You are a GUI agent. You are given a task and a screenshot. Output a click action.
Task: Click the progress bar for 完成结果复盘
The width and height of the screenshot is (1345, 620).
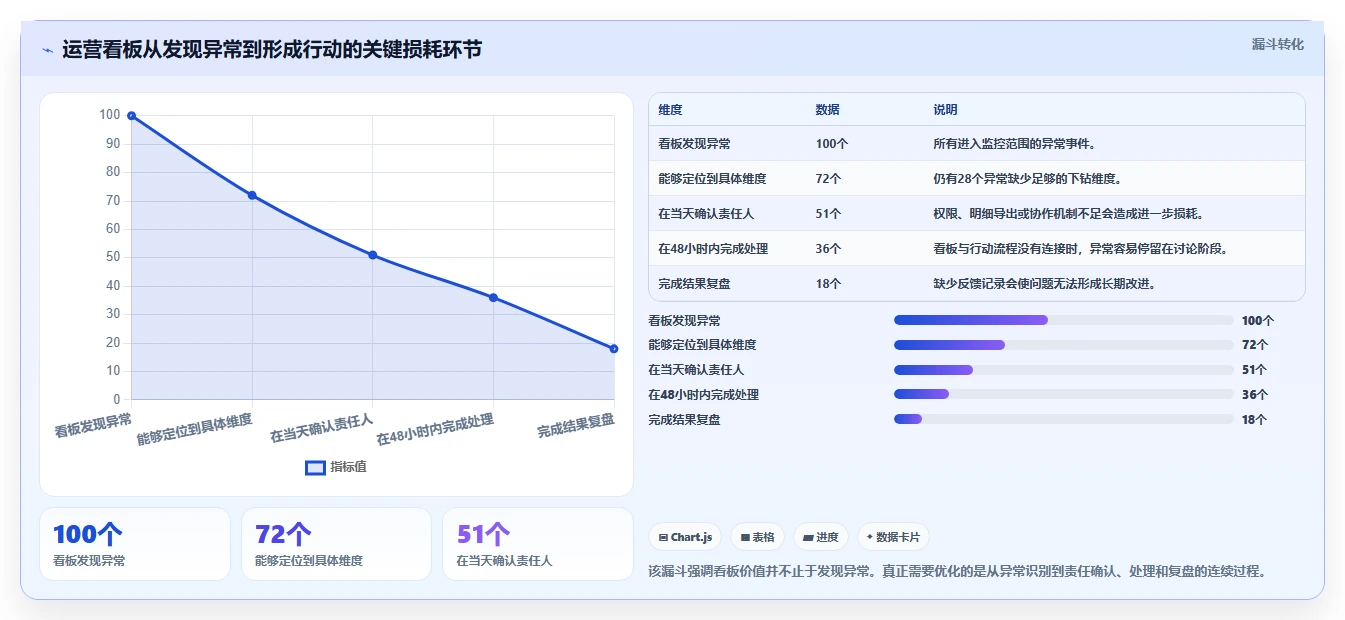1064,420
